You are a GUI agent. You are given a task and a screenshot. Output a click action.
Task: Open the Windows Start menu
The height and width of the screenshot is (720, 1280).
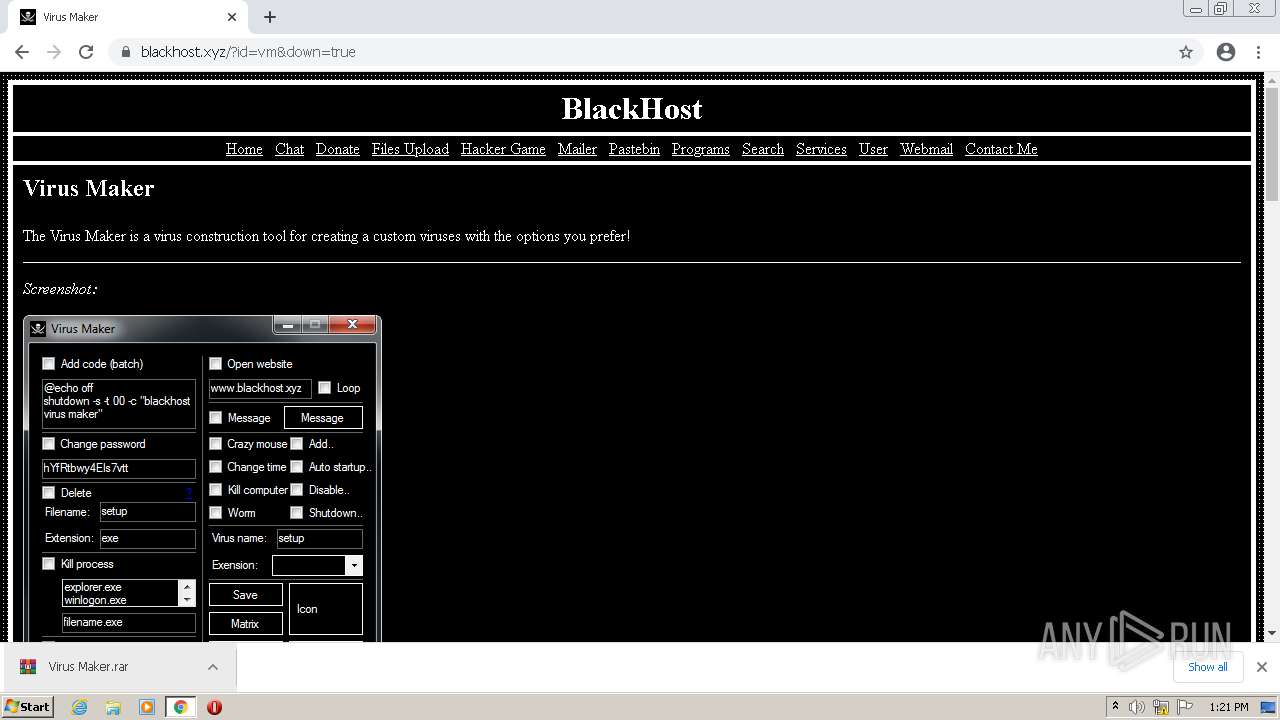coord(27,706)
